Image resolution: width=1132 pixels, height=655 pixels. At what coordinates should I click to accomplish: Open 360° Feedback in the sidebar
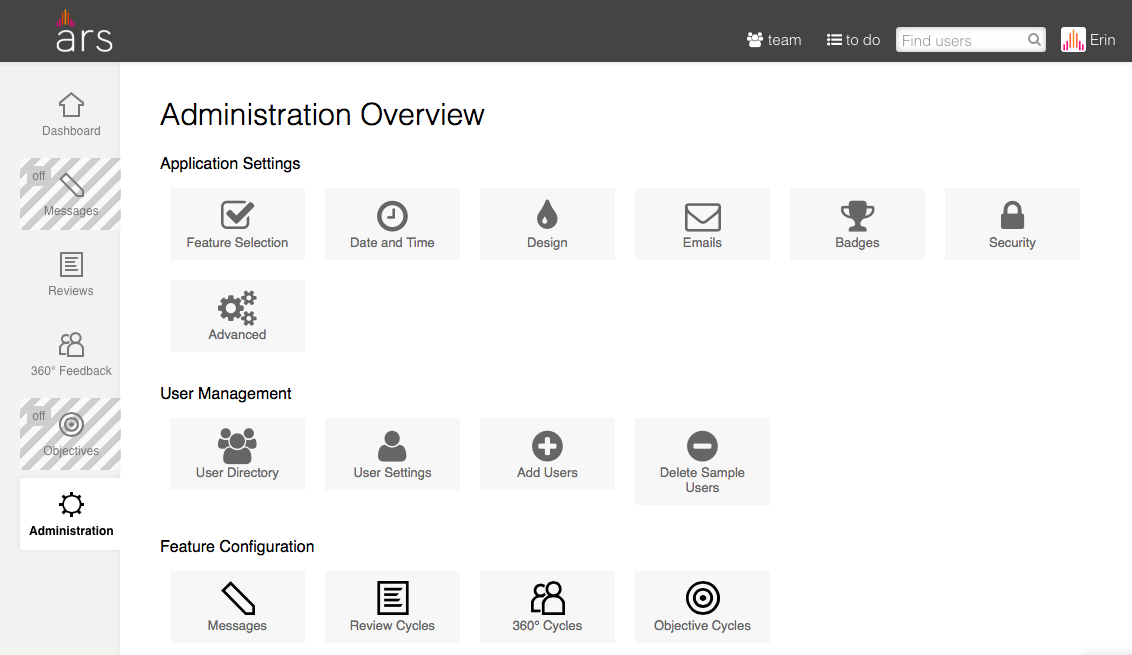pos(71,354)
